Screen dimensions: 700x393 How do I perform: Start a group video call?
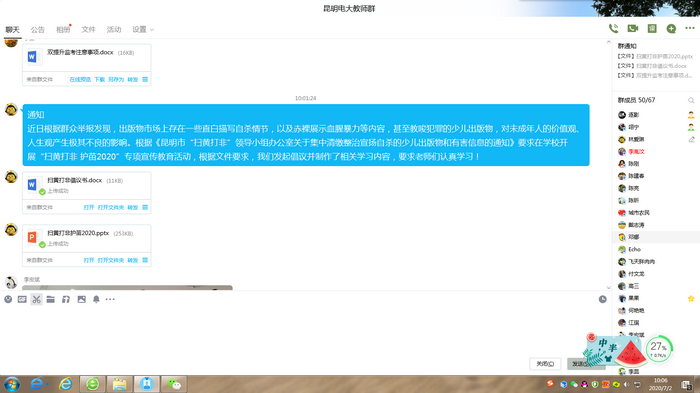pyautogui.click(x=633, y=29)
